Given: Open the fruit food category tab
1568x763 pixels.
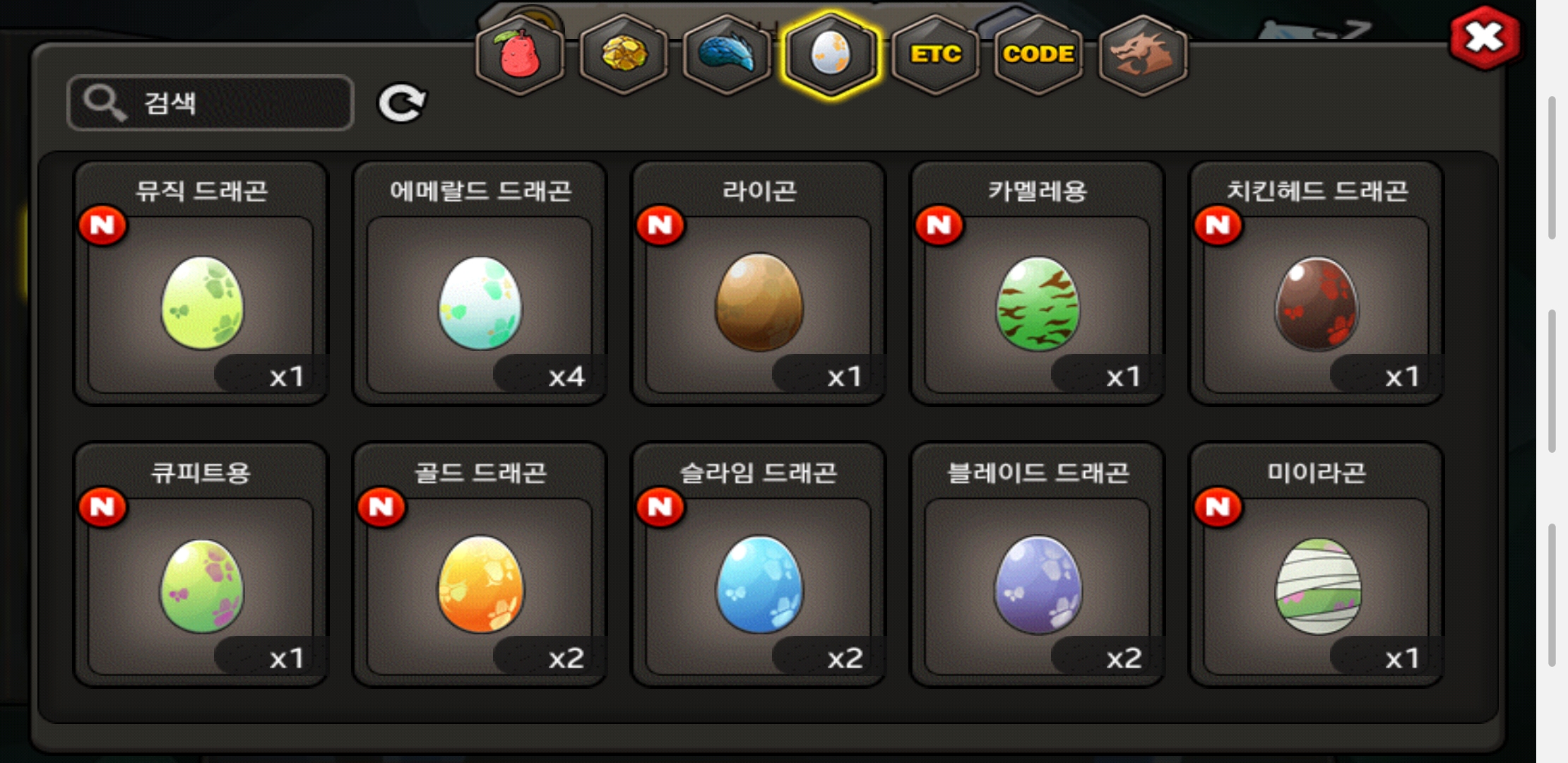Looking at the screenshot, I should 520,55.
